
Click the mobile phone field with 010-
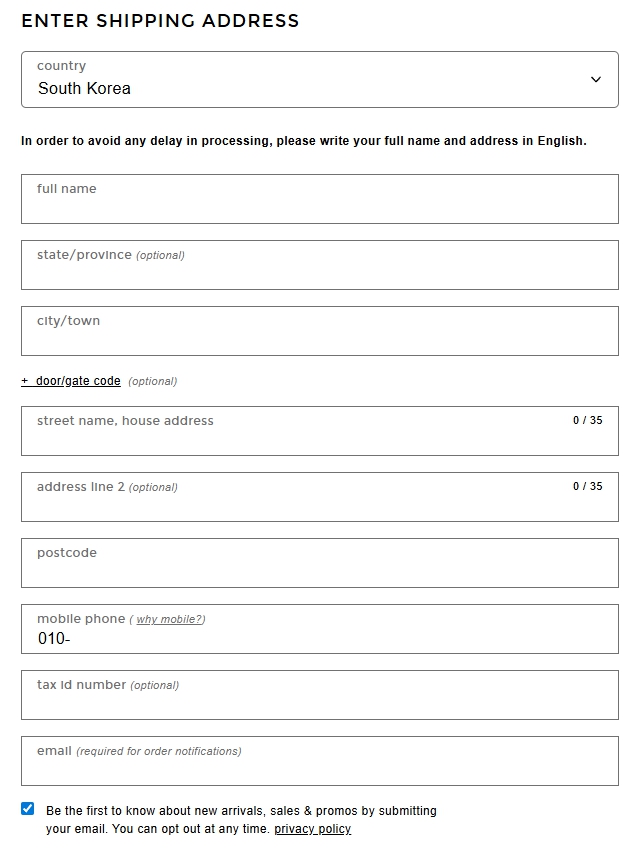coord(320,637)
